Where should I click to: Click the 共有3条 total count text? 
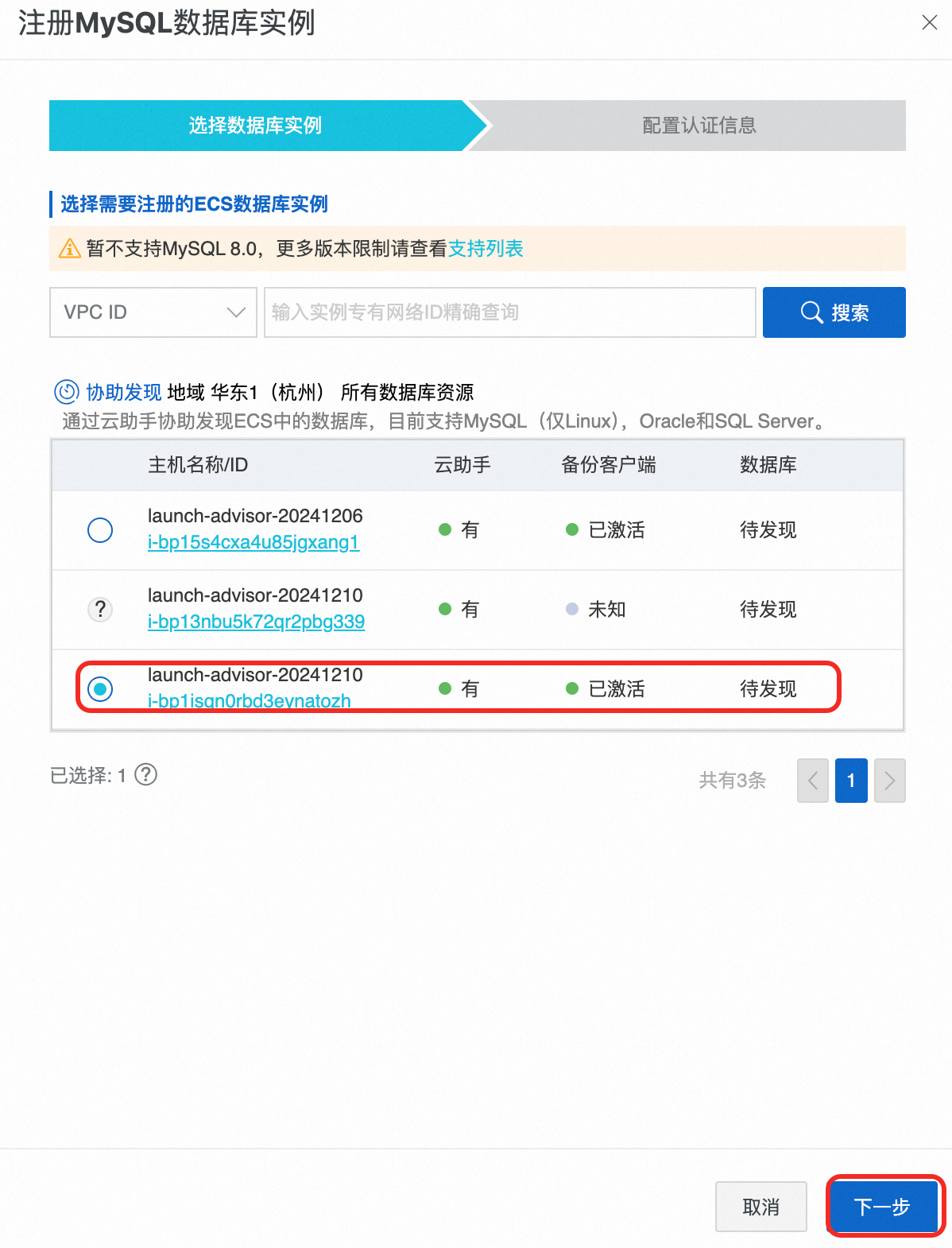click(733, 781)
